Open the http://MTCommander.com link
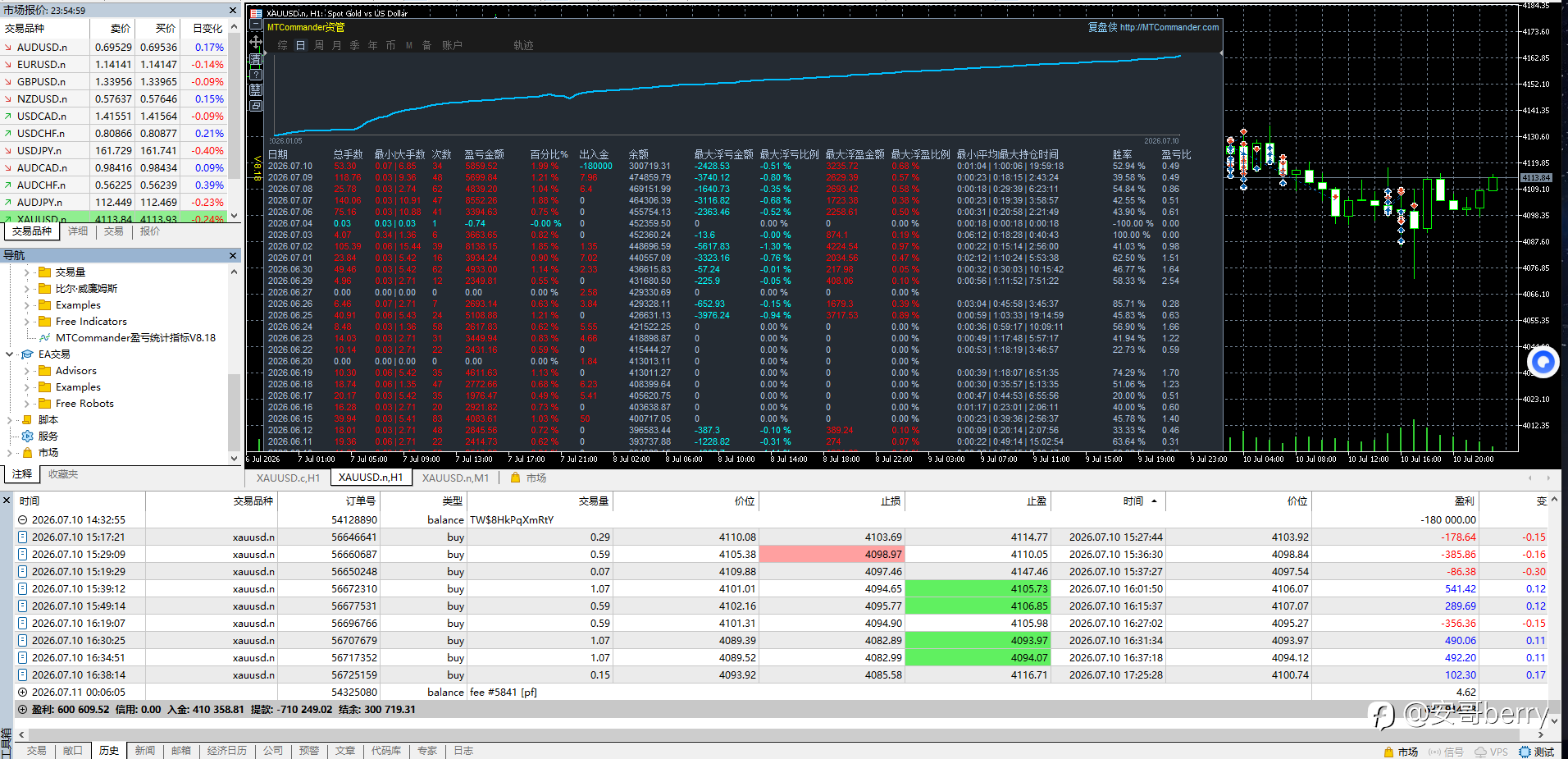The image size is (1568, 759). pyautogui.click(x=1169, y=27)
